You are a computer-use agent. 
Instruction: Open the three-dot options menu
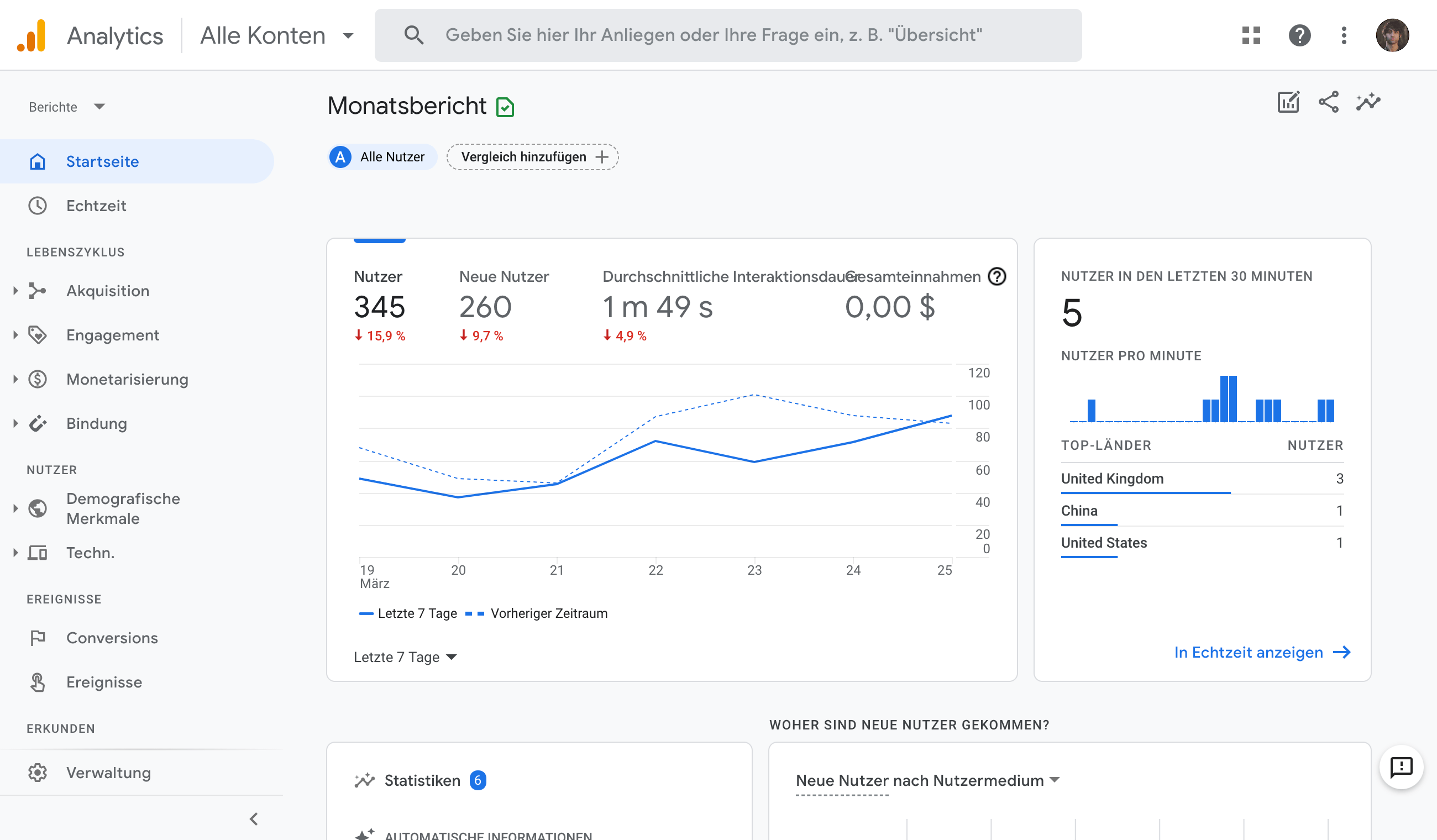click(x=1344, y=35)
